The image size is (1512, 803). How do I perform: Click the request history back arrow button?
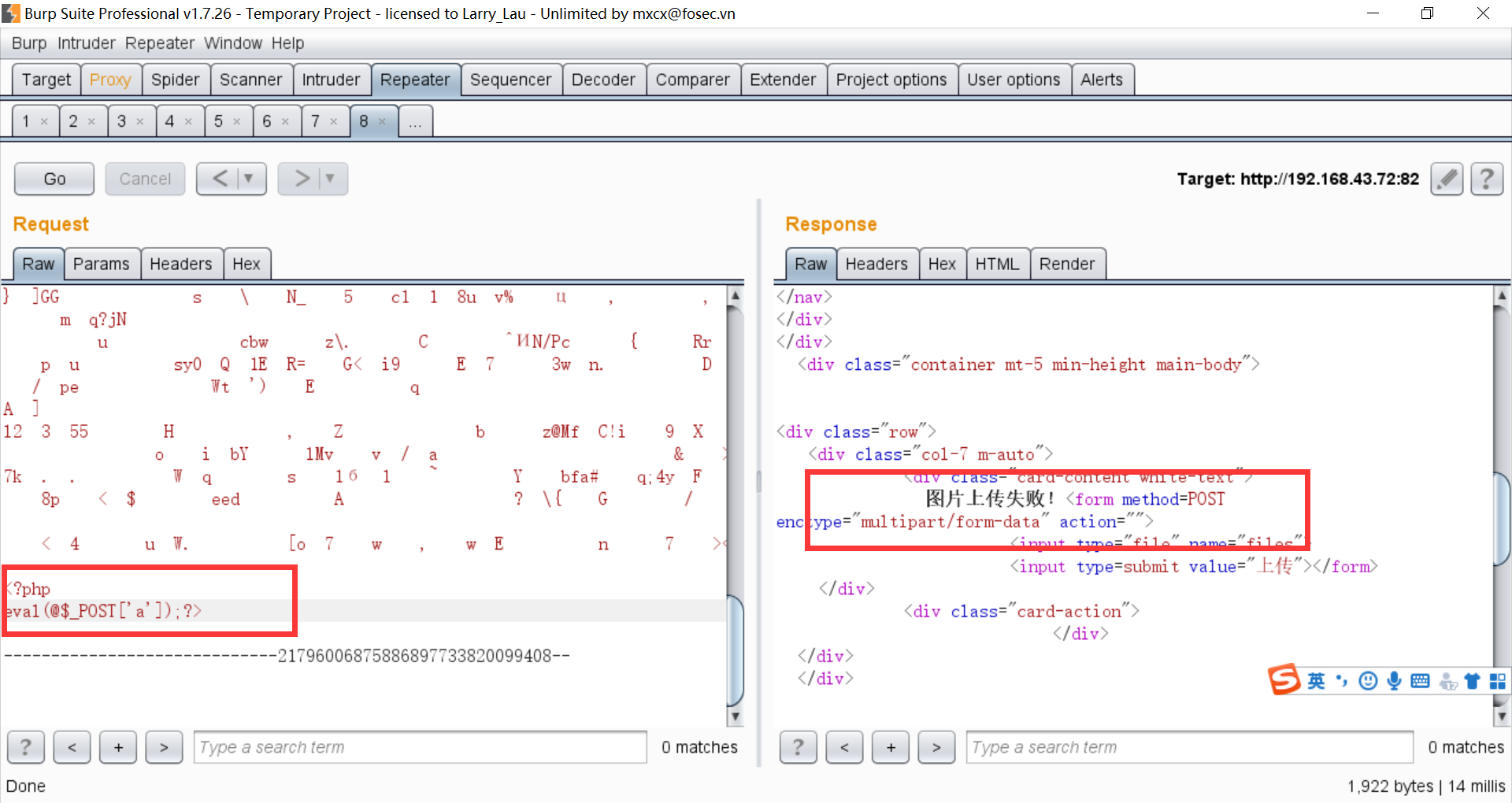coord(219,179)
